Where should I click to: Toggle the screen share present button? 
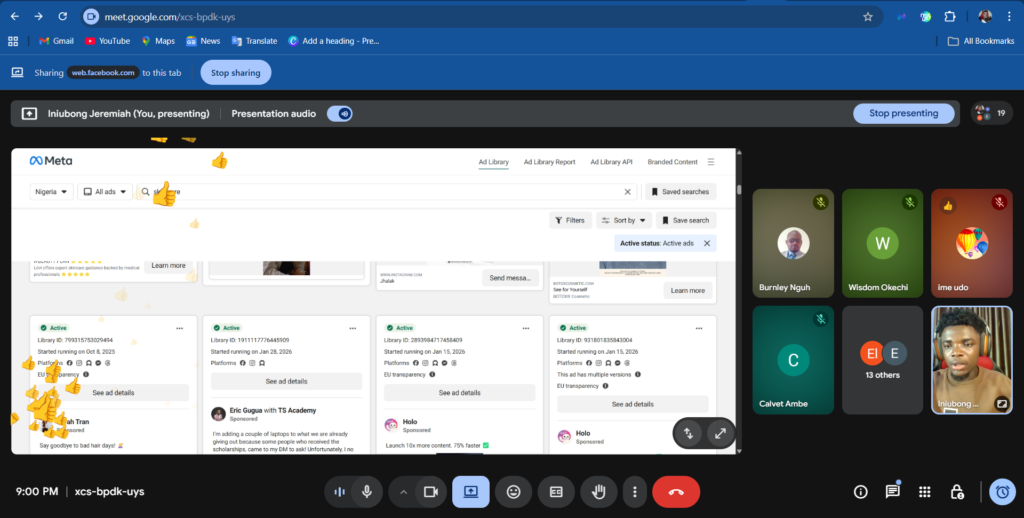tap(470, 492)
